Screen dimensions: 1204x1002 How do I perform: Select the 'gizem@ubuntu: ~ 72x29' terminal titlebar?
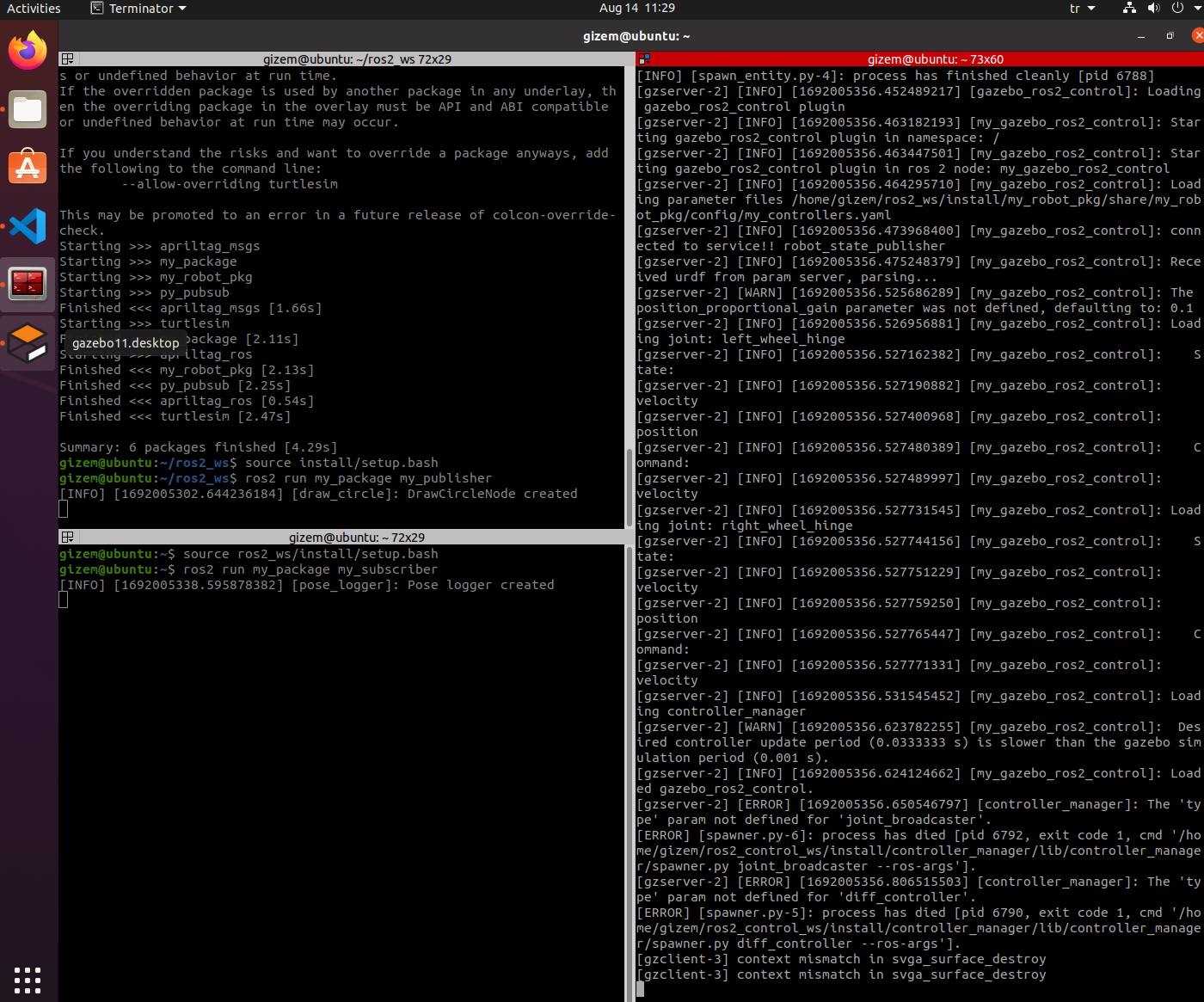[357, 538]
